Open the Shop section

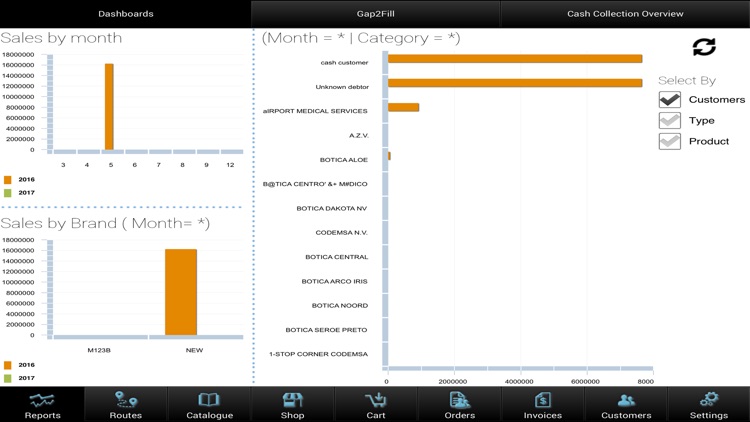292,405
